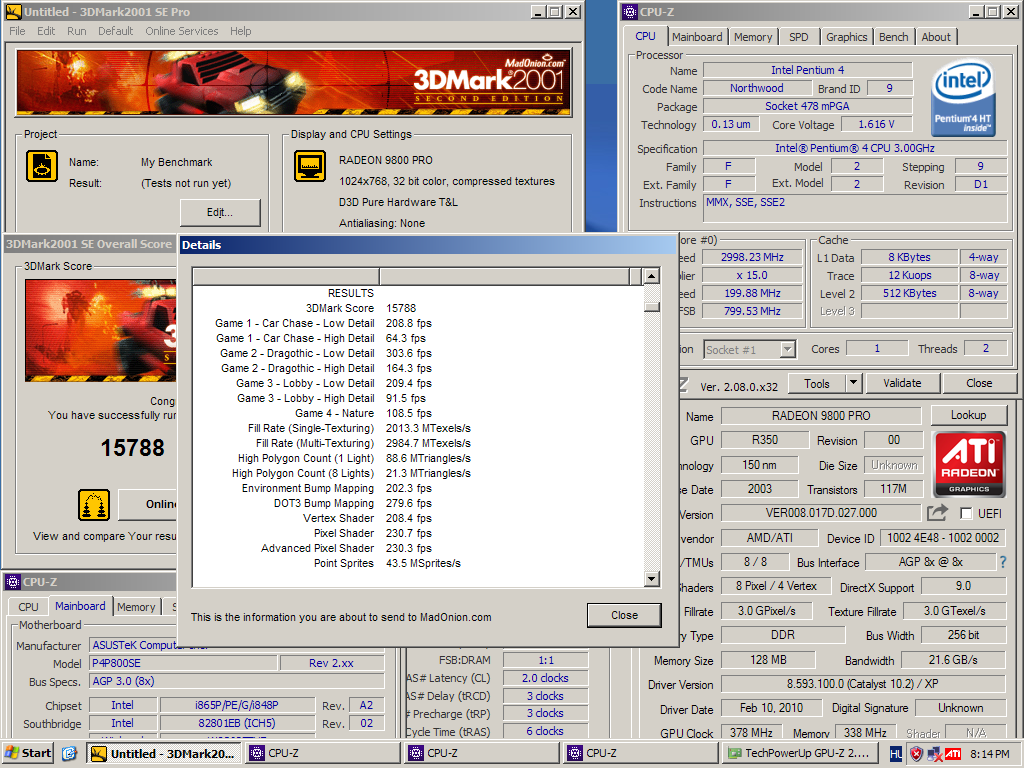Switch to TechPowerUp GPU-Z taskbar button

pos(800,754)
